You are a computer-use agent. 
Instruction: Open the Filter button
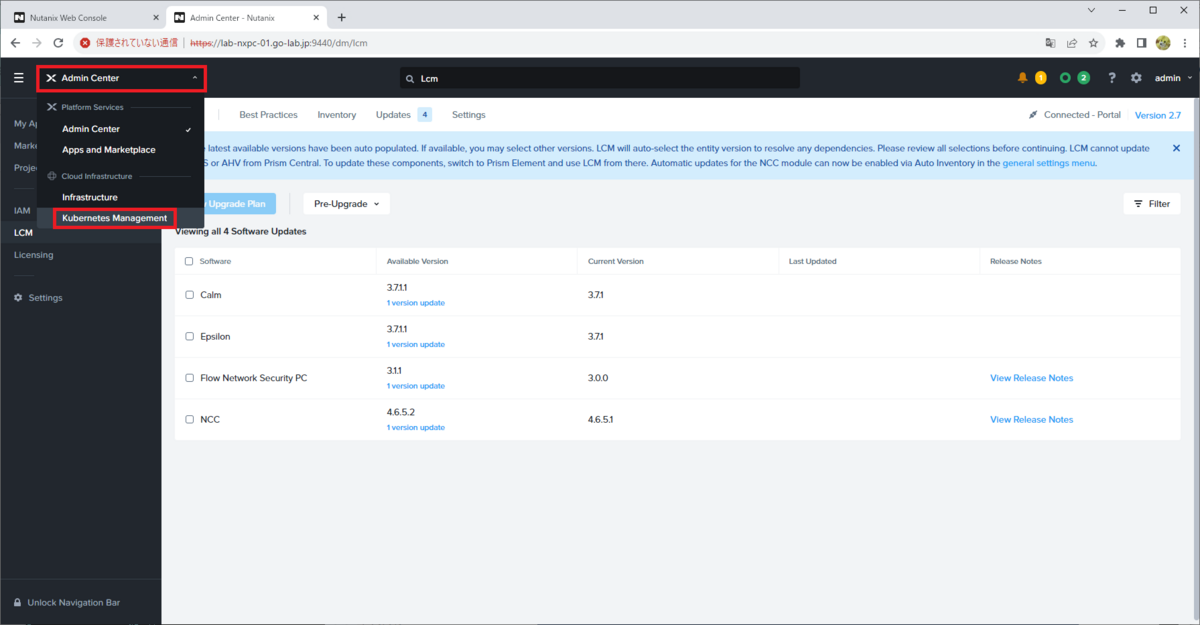click(x=1152, y=204)
